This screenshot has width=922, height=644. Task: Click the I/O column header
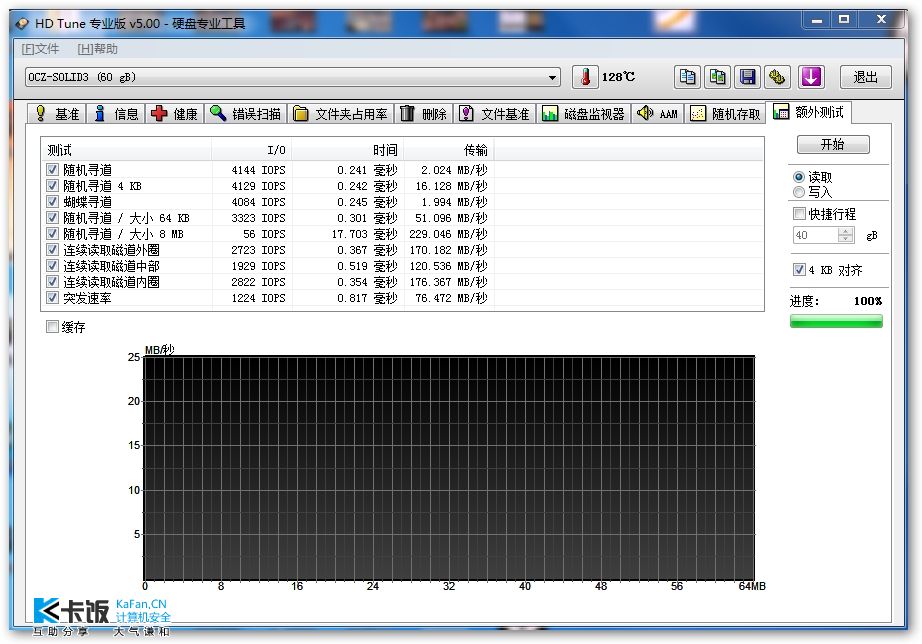click(252, 151)
